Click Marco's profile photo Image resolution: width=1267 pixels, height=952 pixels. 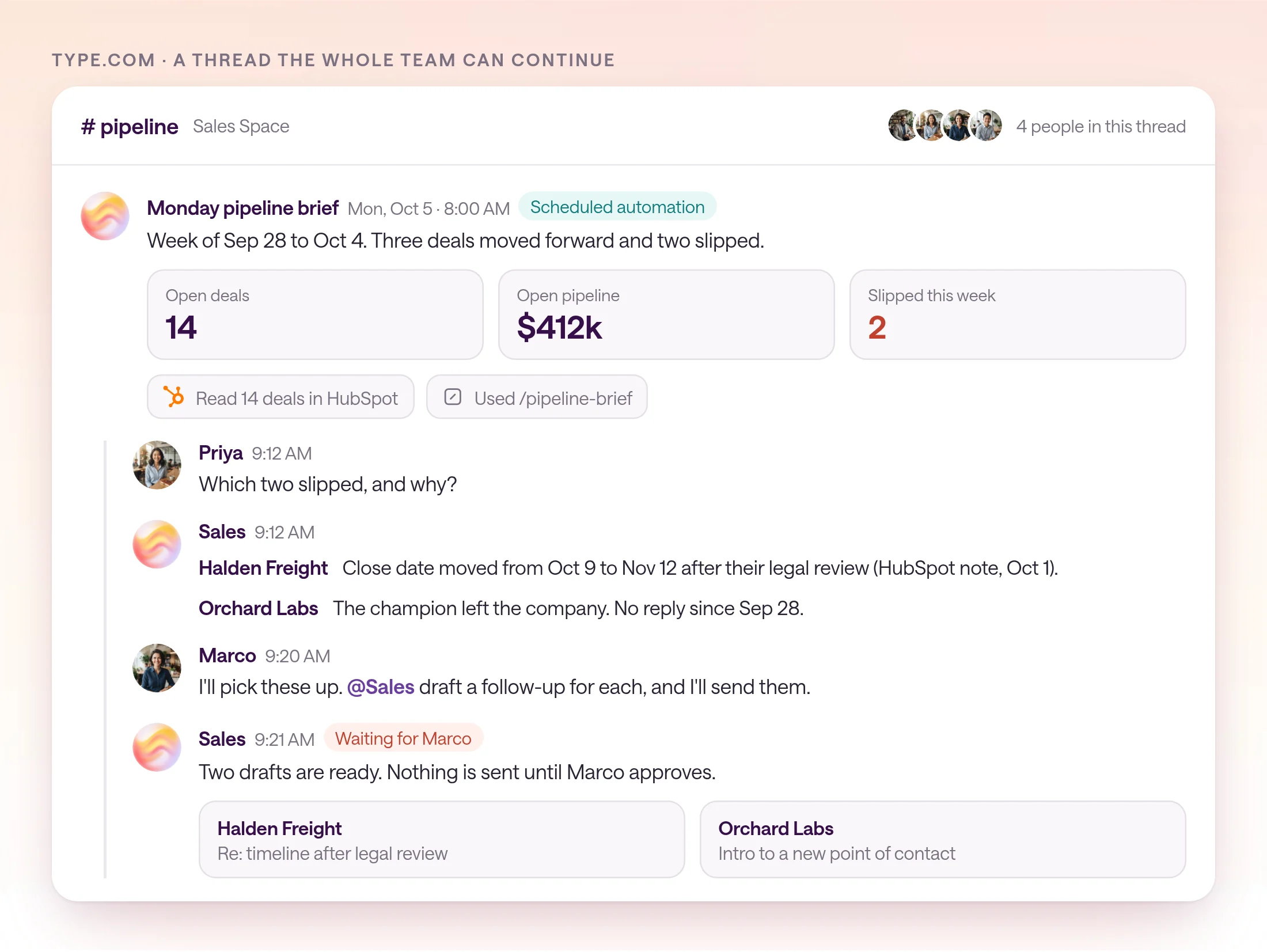(x=157, y=668)
